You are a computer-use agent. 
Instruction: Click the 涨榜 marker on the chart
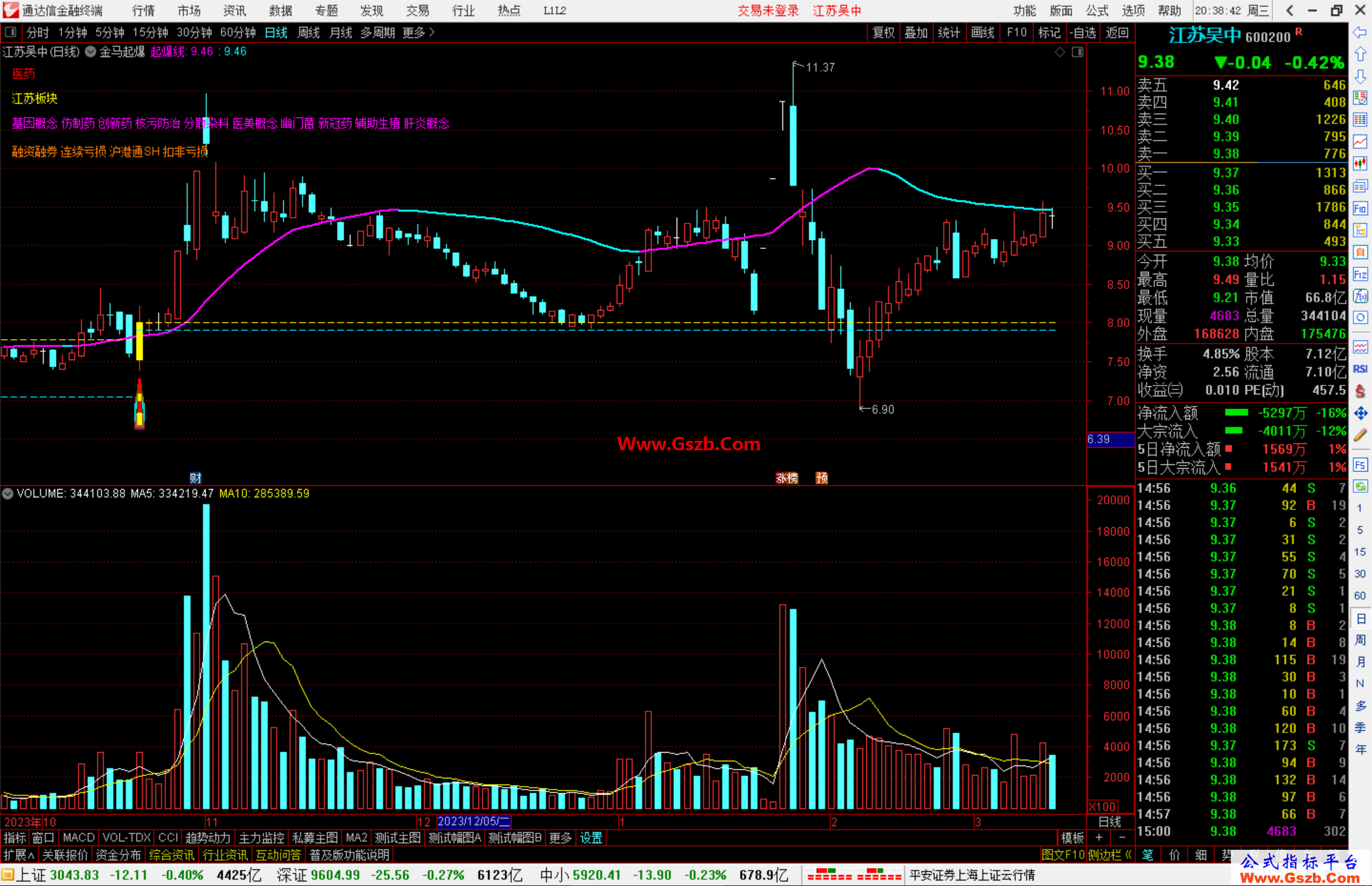coord(786,478)
